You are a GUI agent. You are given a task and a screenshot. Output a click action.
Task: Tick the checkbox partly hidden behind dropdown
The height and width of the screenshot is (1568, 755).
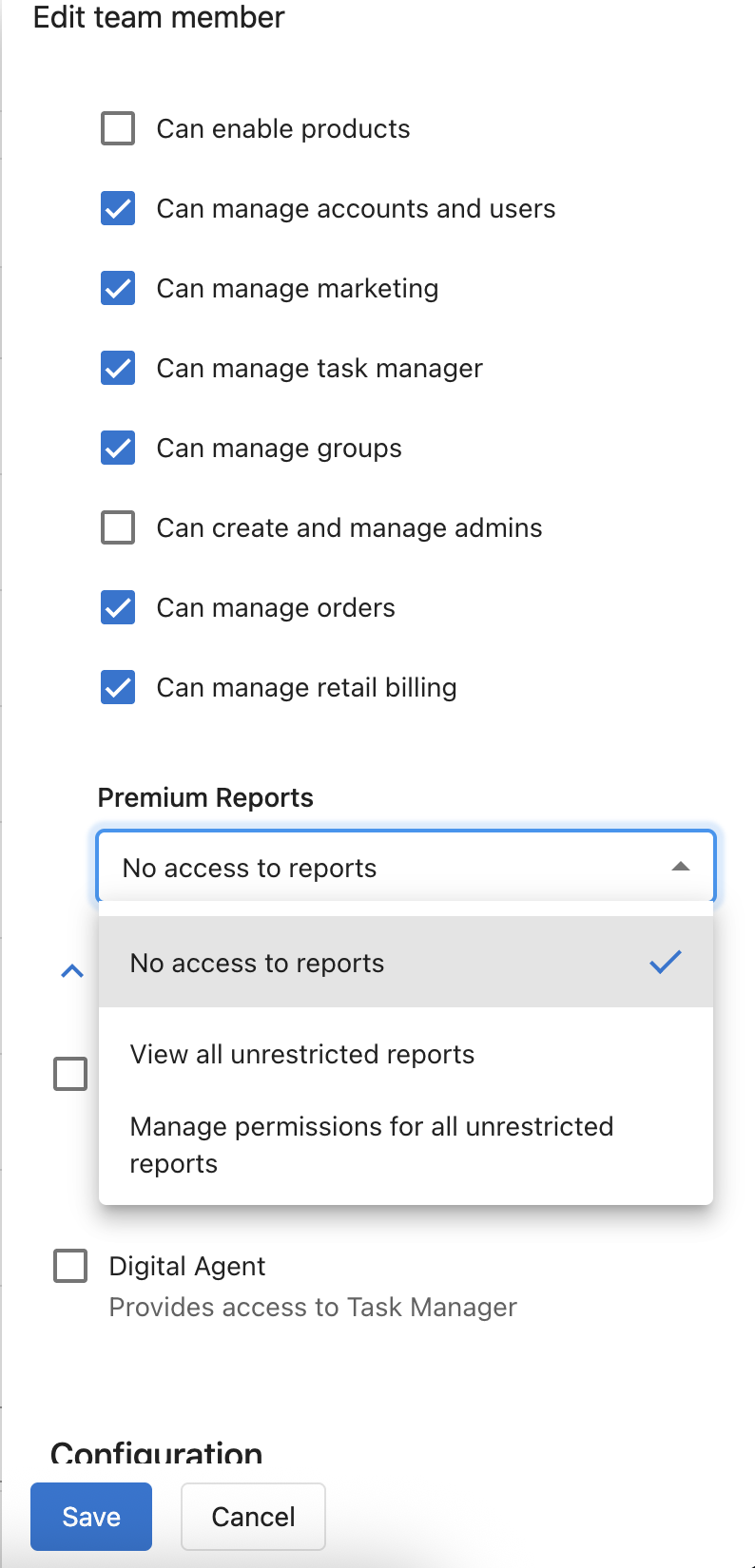point(70,1074)
